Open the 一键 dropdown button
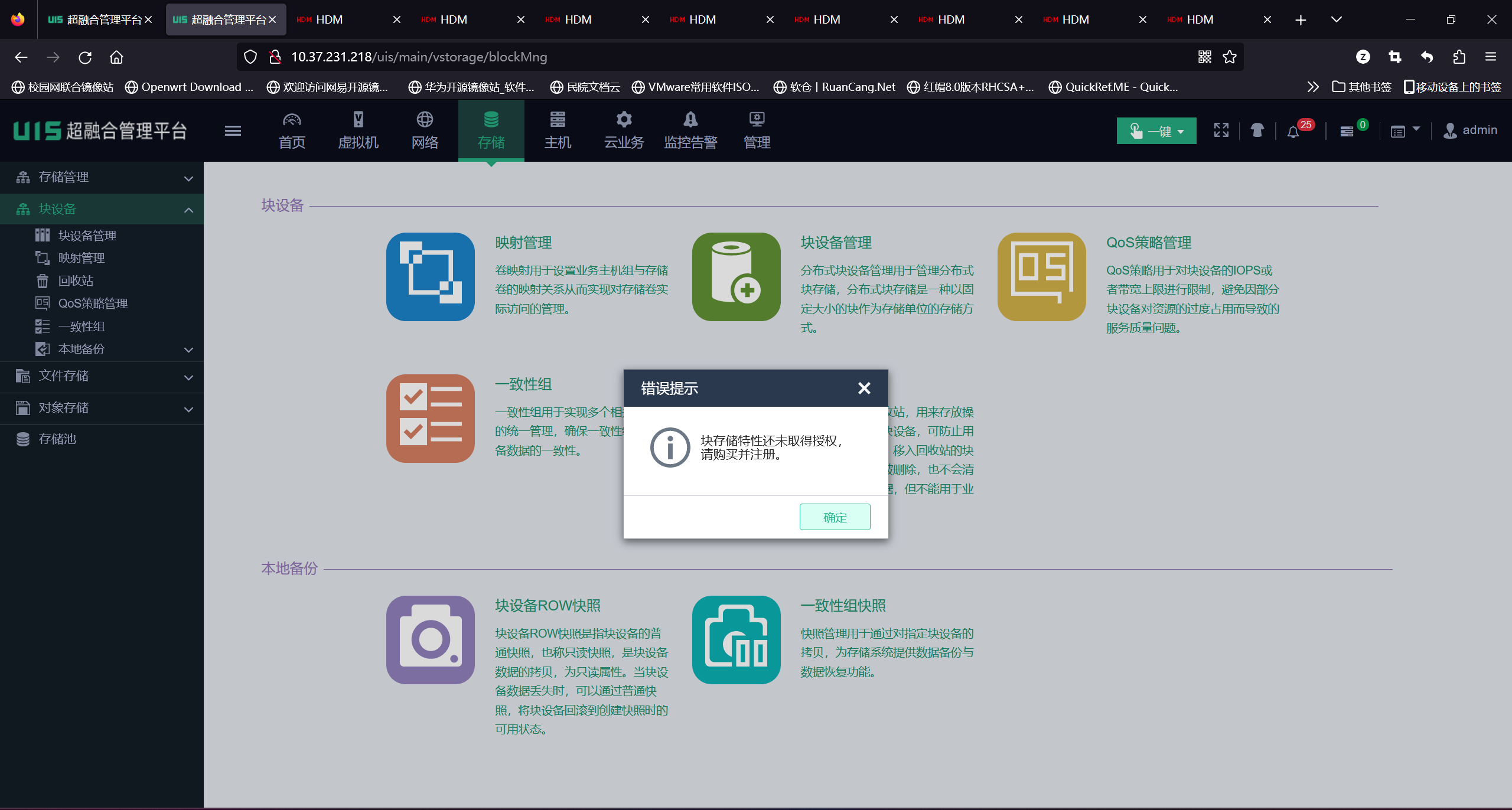1512x810 pixels. (1156, 131)
